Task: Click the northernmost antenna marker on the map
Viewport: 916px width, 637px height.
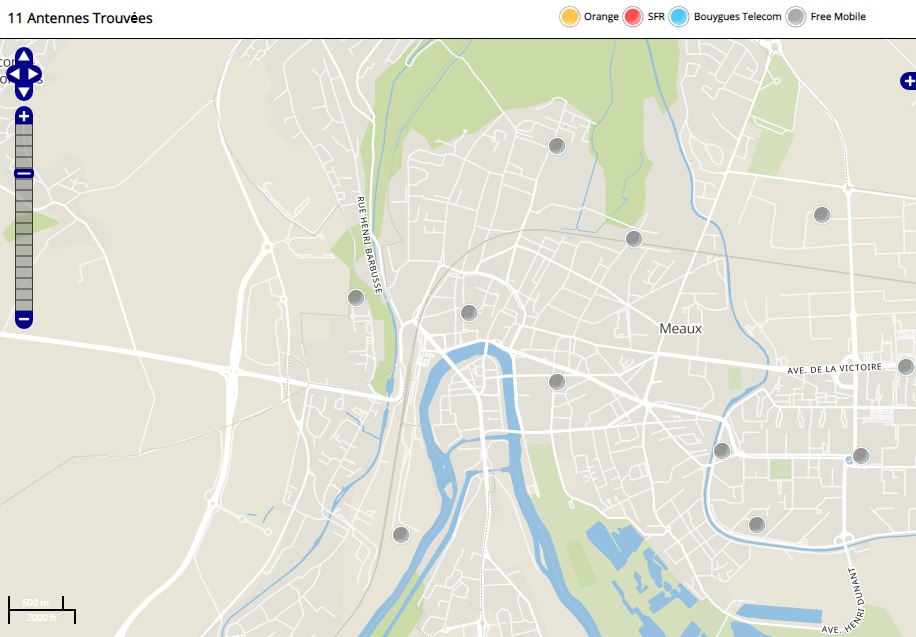Action: [557, 145]
